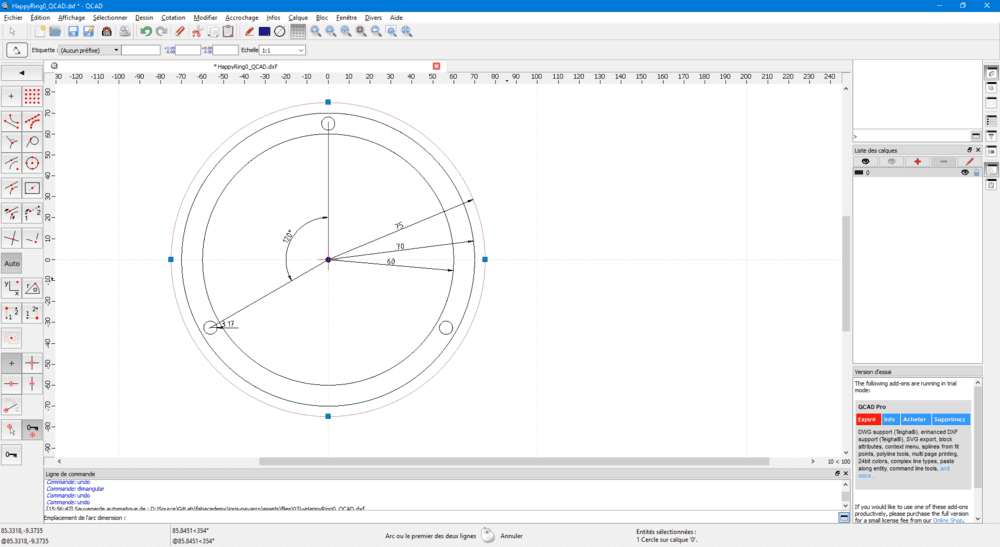The width and height of the screenshot is (1000, 547).
Task: Select the center snap tool (circle with crosshair)
Action: pyautogui.click(x=32, y=163)
